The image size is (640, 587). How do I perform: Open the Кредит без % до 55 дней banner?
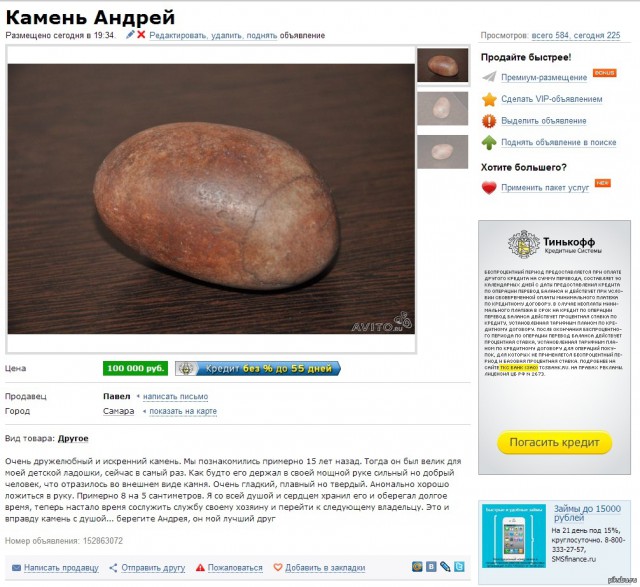click(258, 369)
